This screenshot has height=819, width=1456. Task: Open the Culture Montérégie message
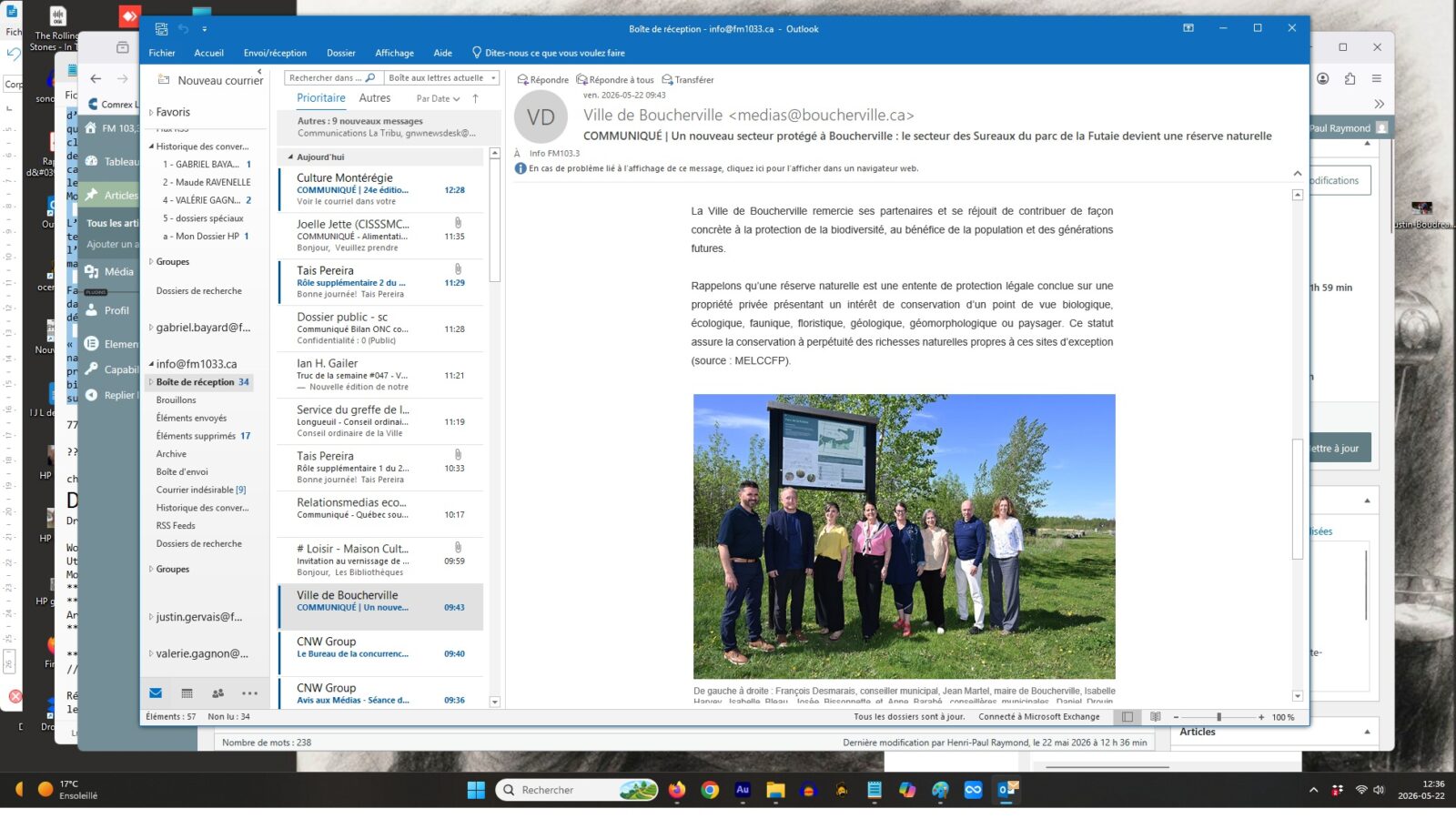click(x=380, y=189)
